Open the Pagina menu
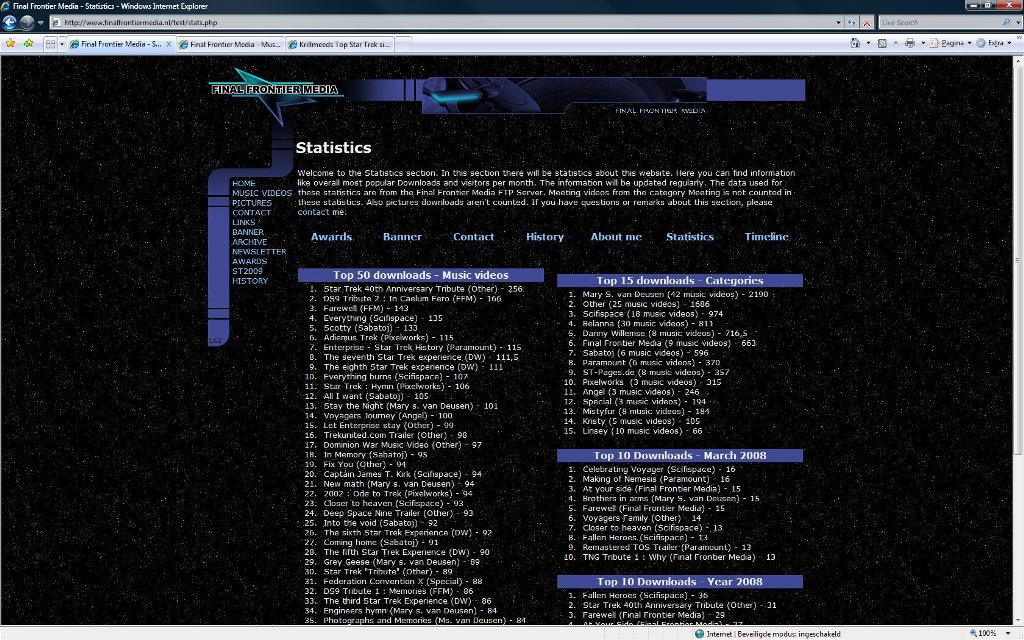The width and height of the screenshot is (1024, 640). (950, 43)
